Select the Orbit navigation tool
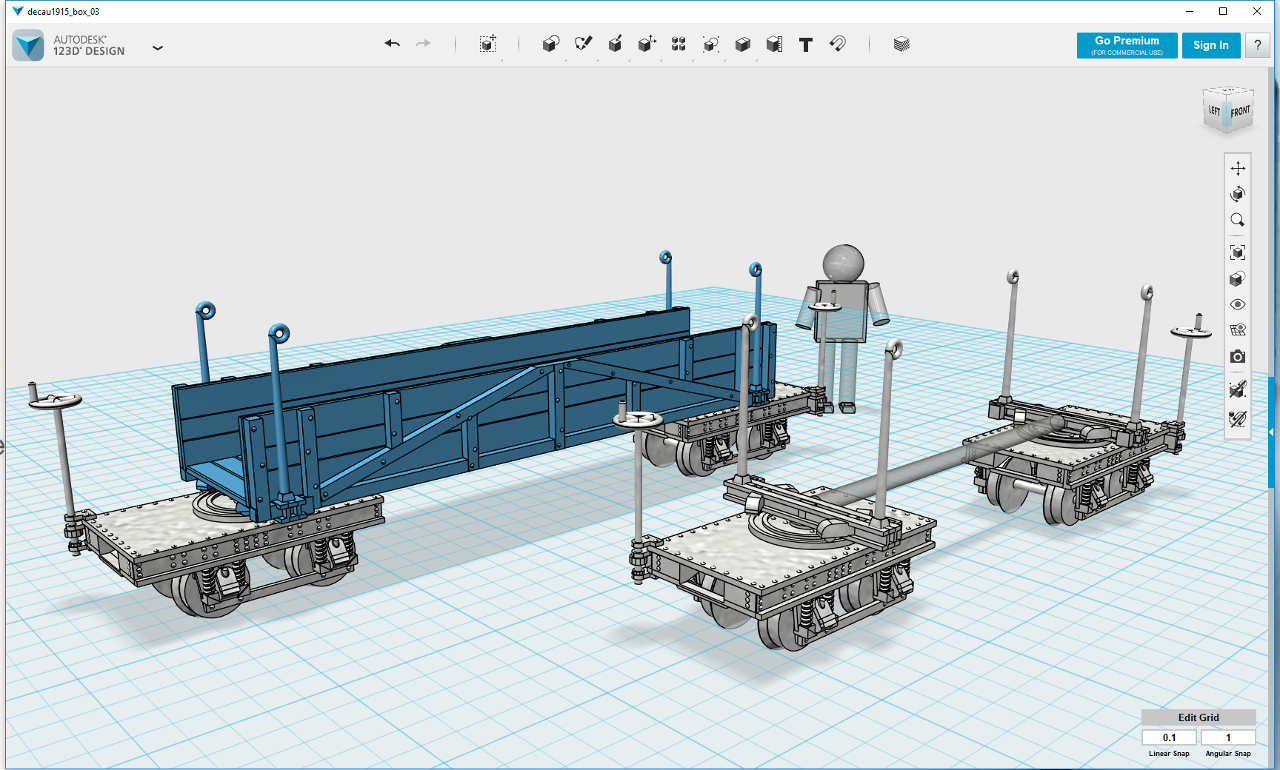Image resolution: width=1280 pixels, height=770 pixels. (x=1238, y=194)
